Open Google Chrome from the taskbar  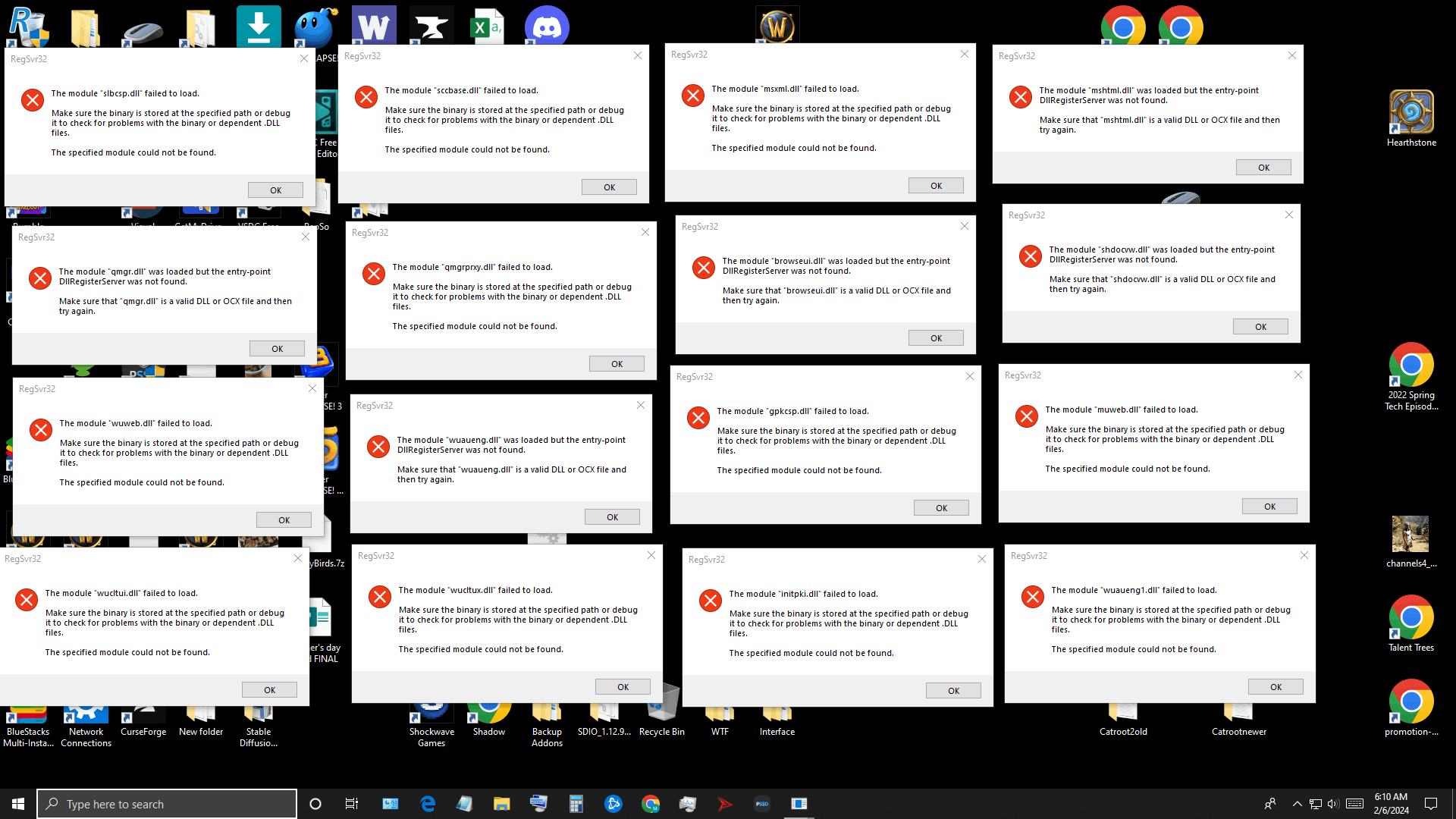[650, 804]
